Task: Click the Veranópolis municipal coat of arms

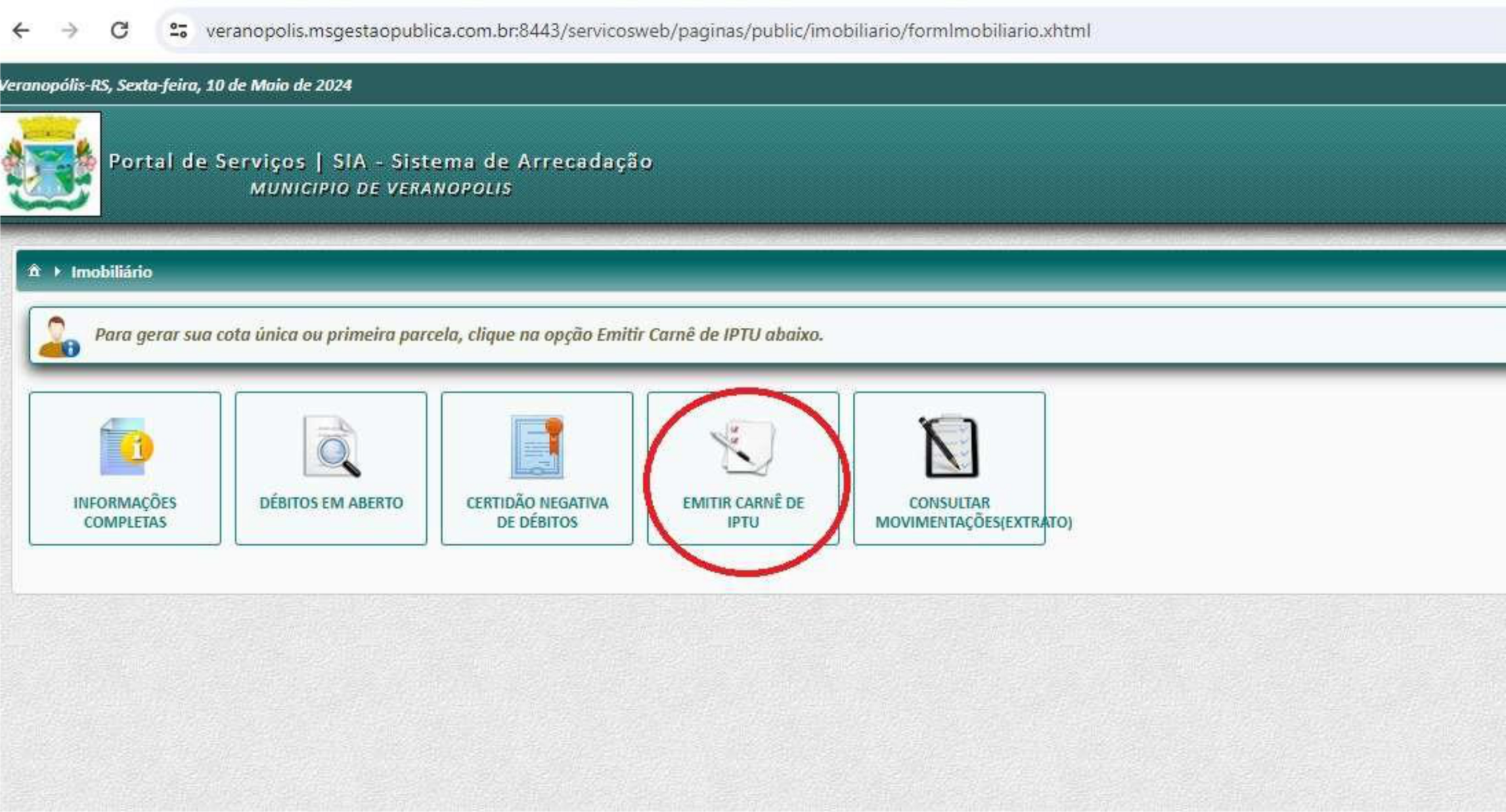Action: pyautogui.click(x=49, y=164)
